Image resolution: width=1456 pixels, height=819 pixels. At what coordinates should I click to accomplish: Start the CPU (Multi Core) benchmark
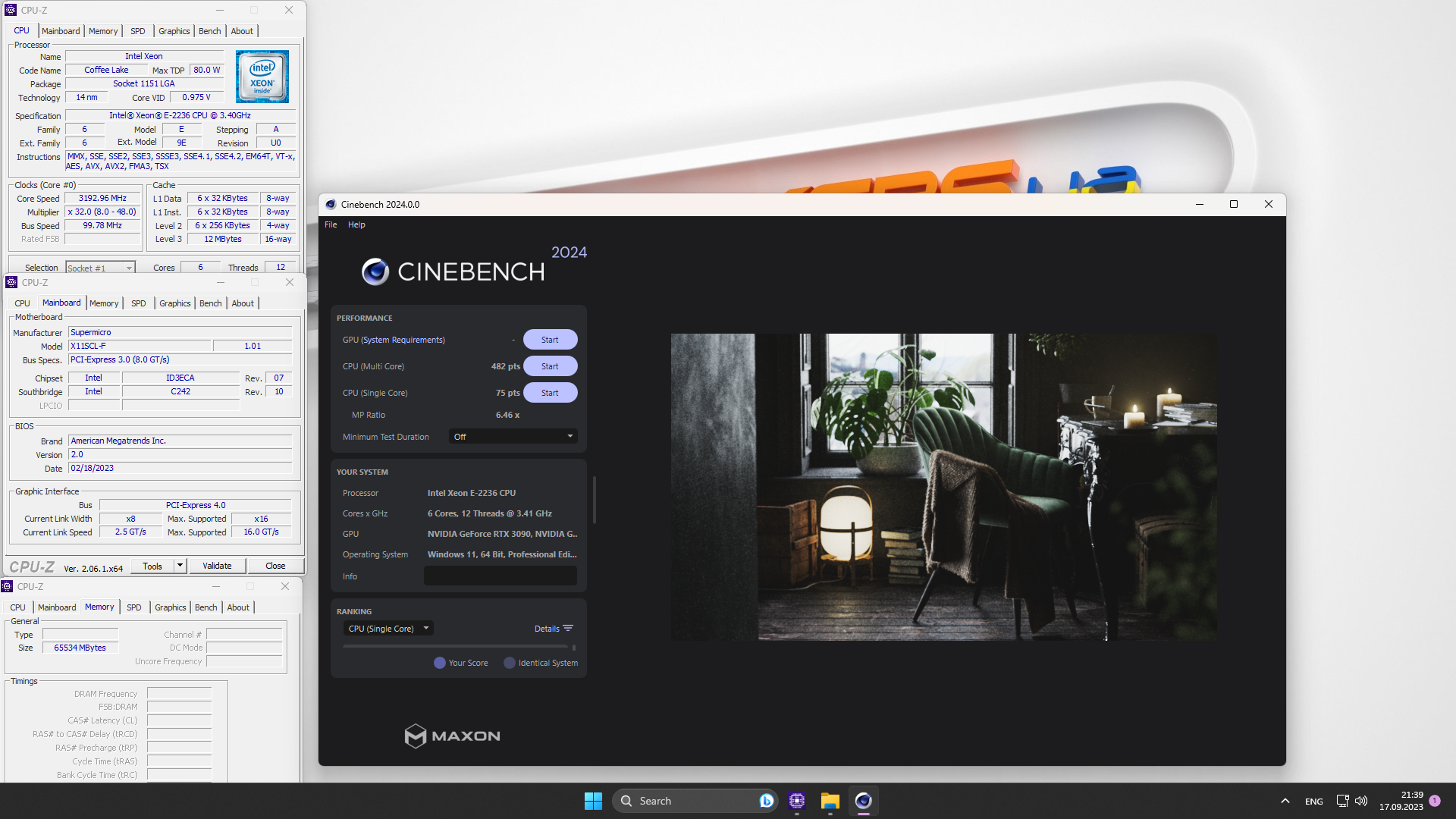[x=550, y=366]
